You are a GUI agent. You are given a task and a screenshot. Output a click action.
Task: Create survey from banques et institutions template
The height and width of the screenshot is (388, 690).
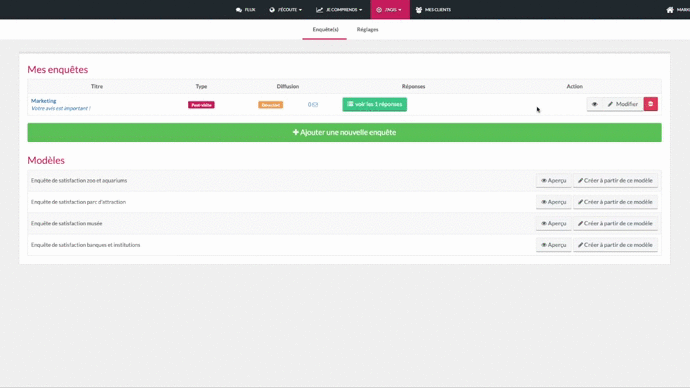pyautogui.click(x=615, y=245)
